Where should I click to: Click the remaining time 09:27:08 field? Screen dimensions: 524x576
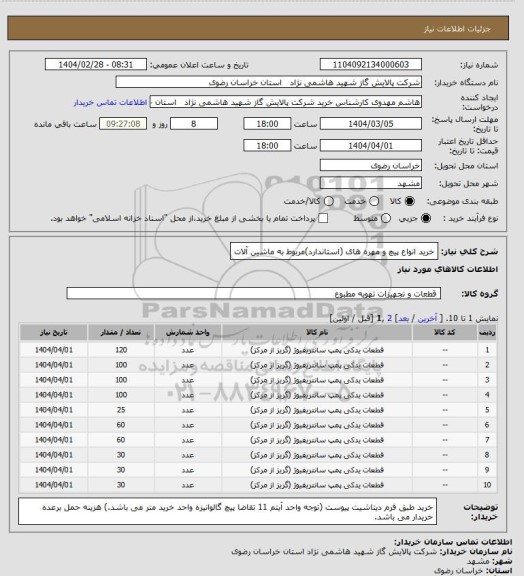point(123,124)
